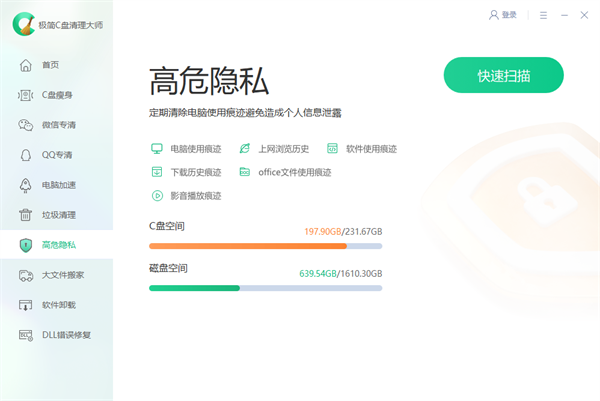The image size is (600, 401).
Task: Open the 电脑加速 rocket icon
Action: pyautogui.click(x=25, y=185)
